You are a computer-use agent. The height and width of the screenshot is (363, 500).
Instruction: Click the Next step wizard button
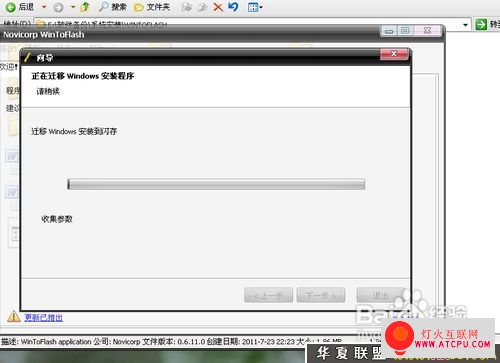click(321, 295)
